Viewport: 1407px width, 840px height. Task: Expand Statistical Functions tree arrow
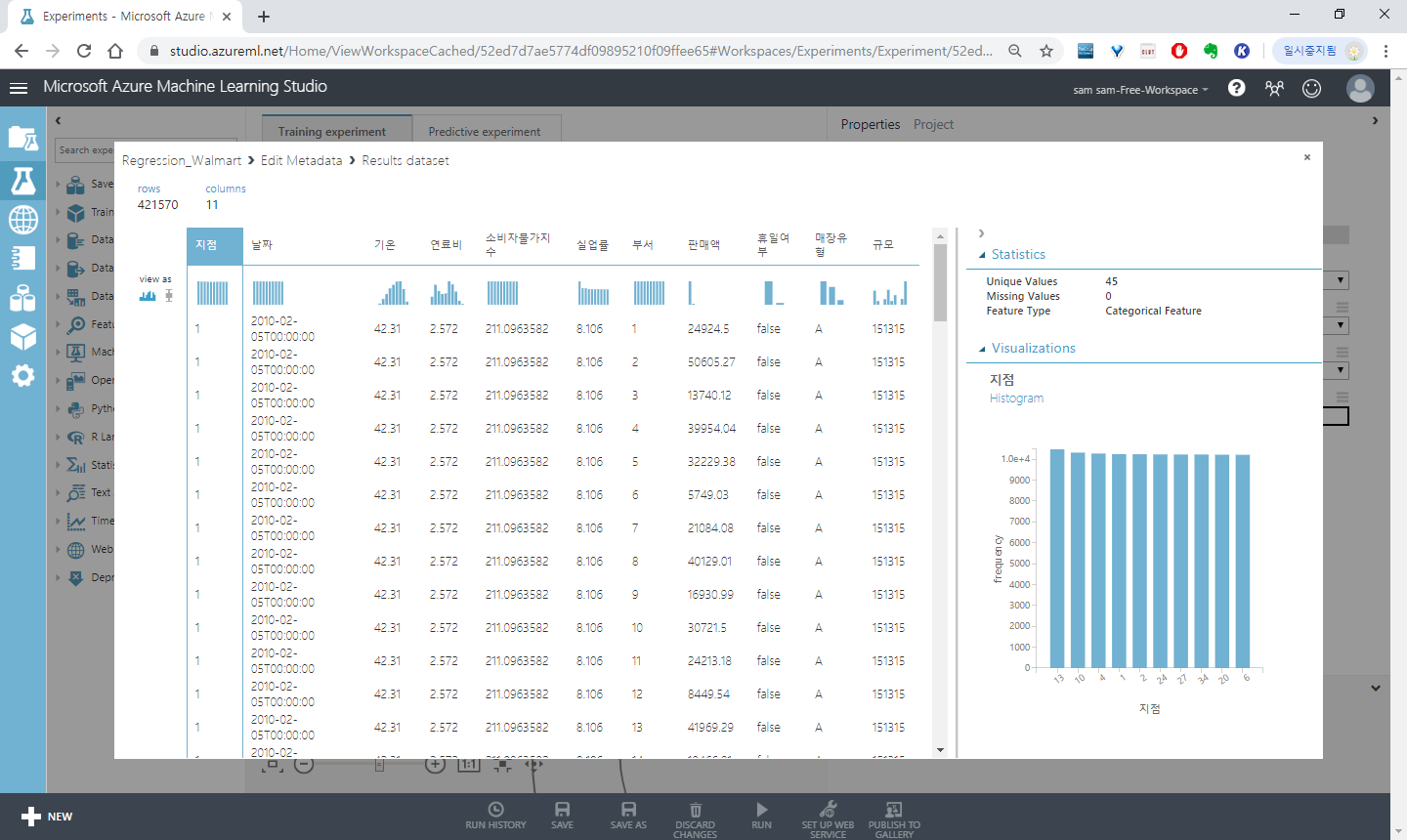click(58, 465)
